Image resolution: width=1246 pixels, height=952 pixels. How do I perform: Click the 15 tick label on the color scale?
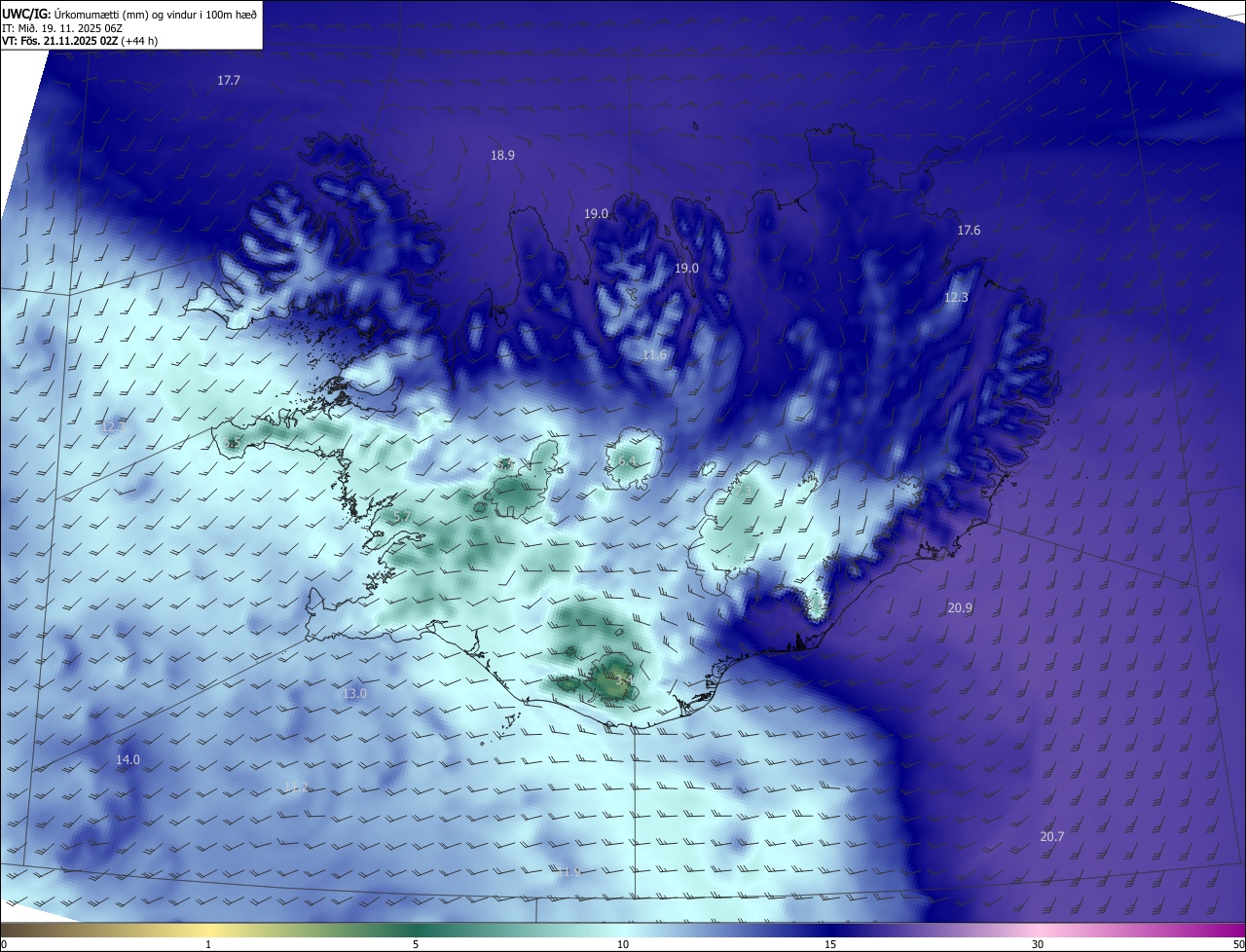830,945
